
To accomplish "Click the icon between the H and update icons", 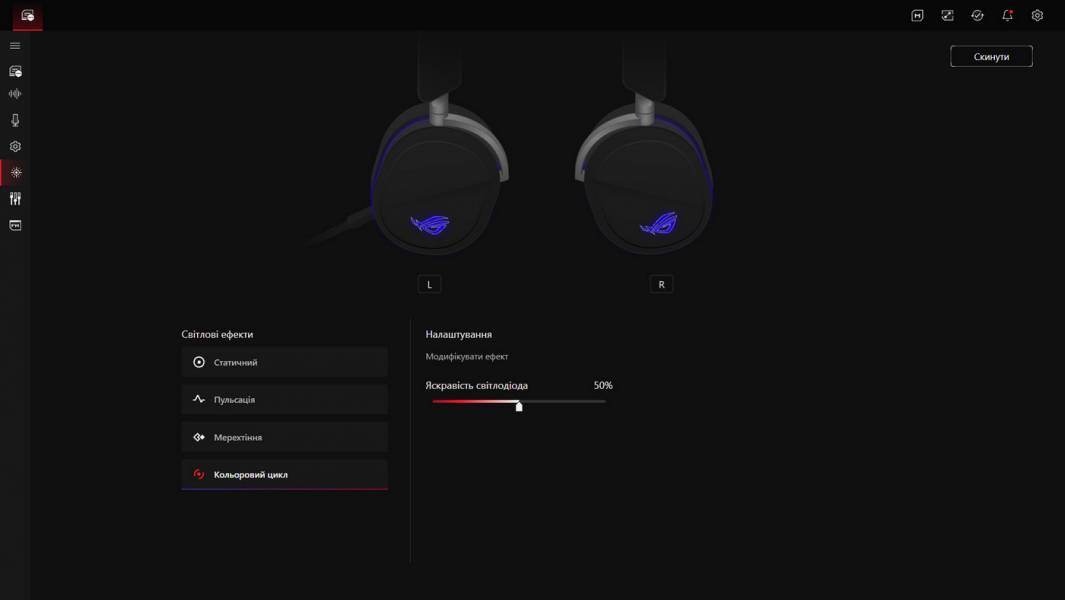I will point(947,15).
